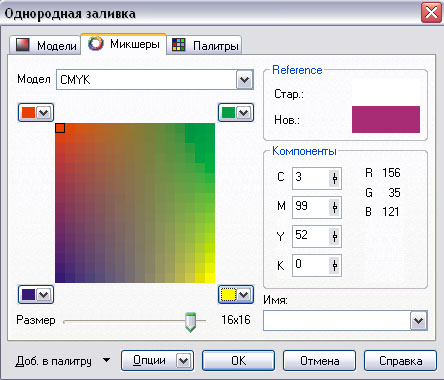Click the B value 121
This screenshot has width=444, height=380.
[391, 212]
